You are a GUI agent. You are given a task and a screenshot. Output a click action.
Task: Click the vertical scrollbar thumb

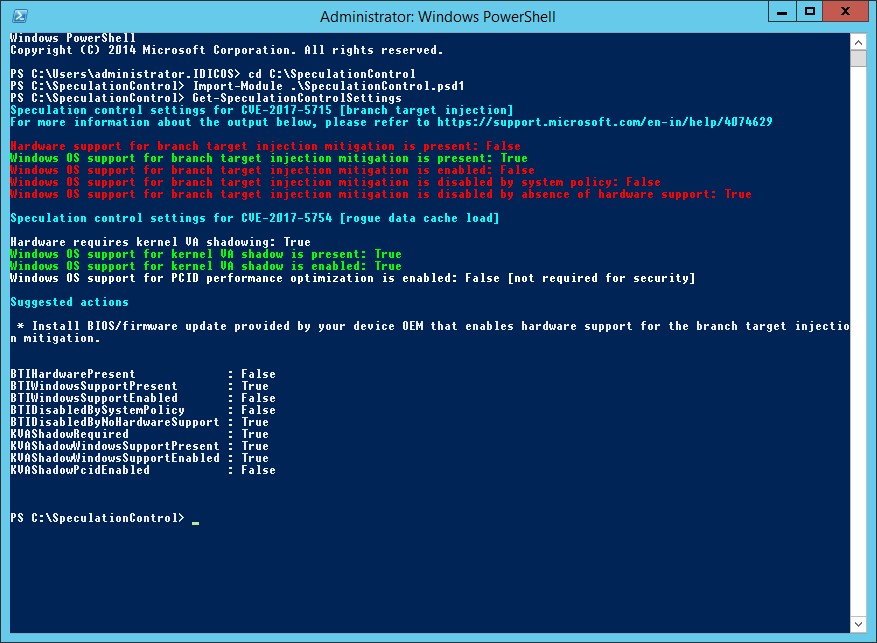(858, 58)
